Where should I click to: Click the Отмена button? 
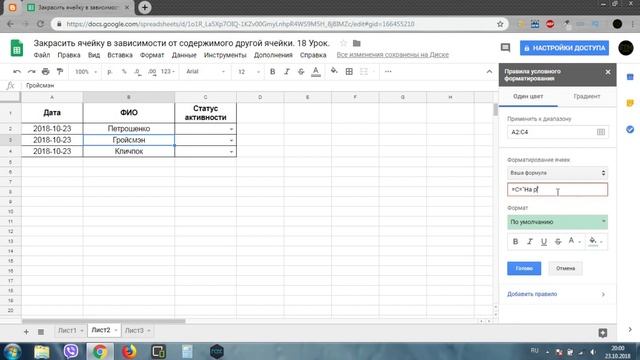click(565, 268)
